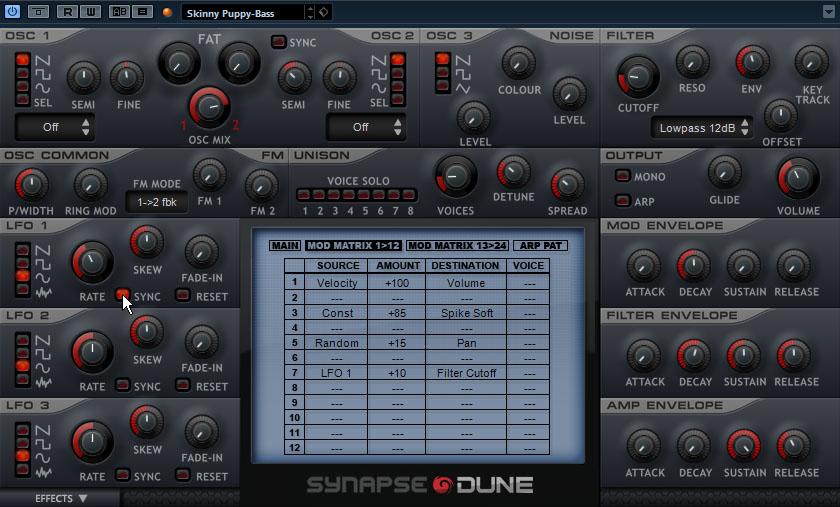Toggle LFO 2 RESET switch
This screenshot has height=507, width=840.
click(183, 385)
